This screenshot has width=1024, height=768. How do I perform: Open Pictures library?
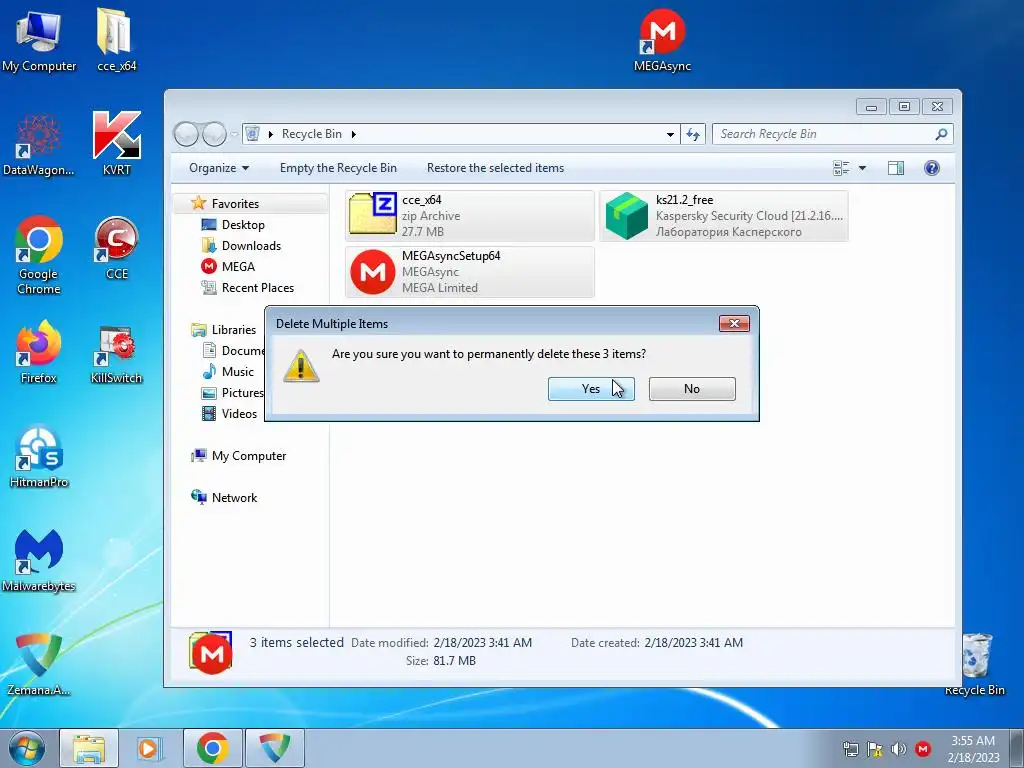coord(242,392)
